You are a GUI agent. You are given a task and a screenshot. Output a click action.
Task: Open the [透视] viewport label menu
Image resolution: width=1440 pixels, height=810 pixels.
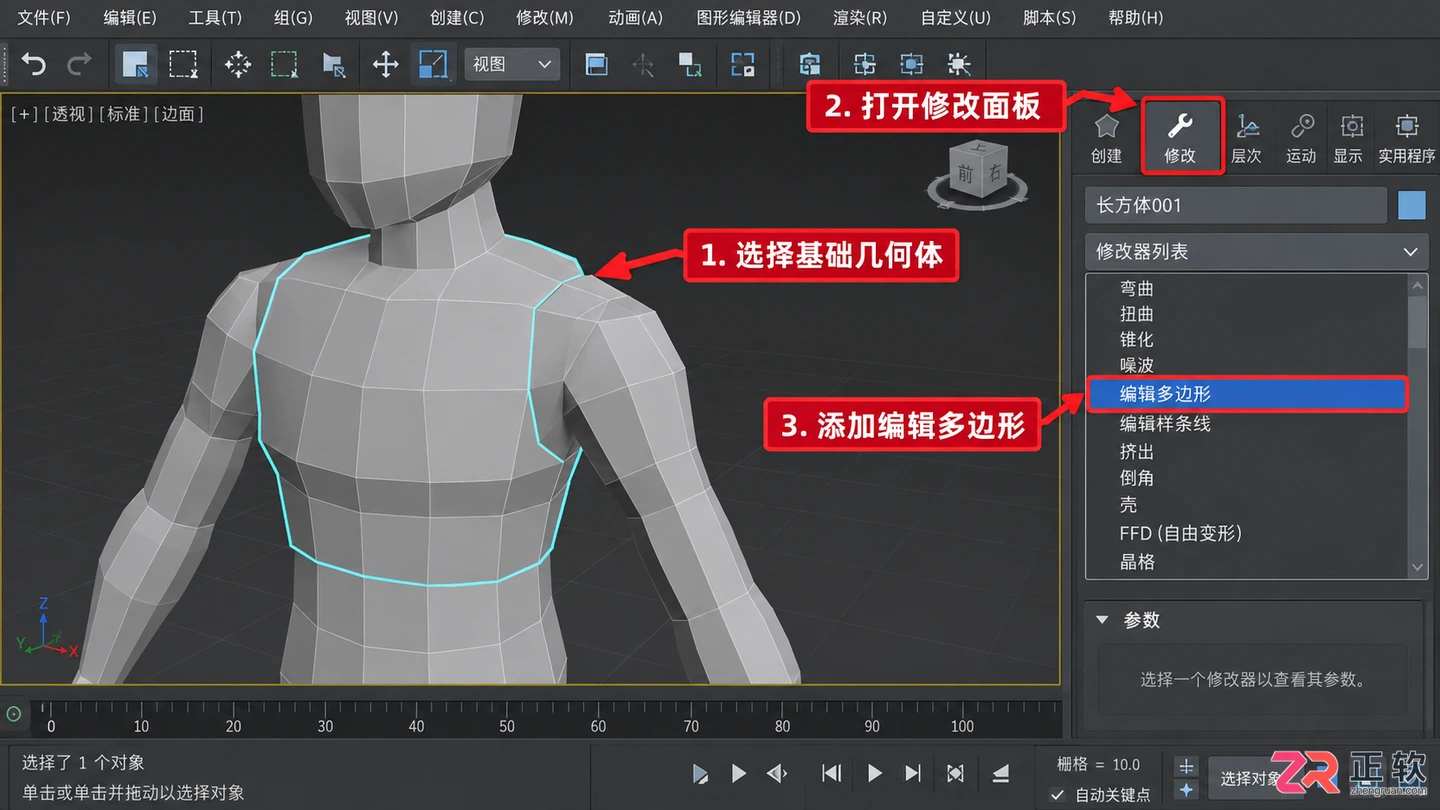click(x=69, y=114)
